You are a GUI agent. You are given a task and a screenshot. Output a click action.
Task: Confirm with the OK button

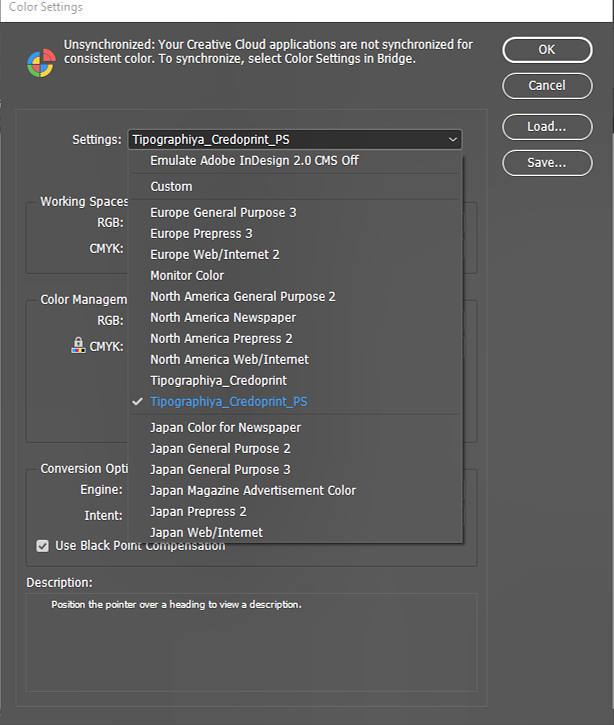(547, 49)
